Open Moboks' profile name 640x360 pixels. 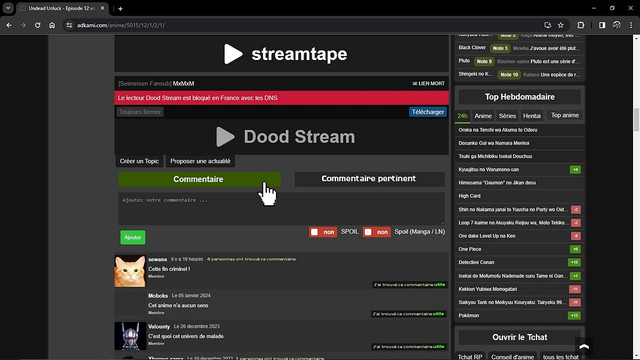pyautogui.click(x=158, y=296)
